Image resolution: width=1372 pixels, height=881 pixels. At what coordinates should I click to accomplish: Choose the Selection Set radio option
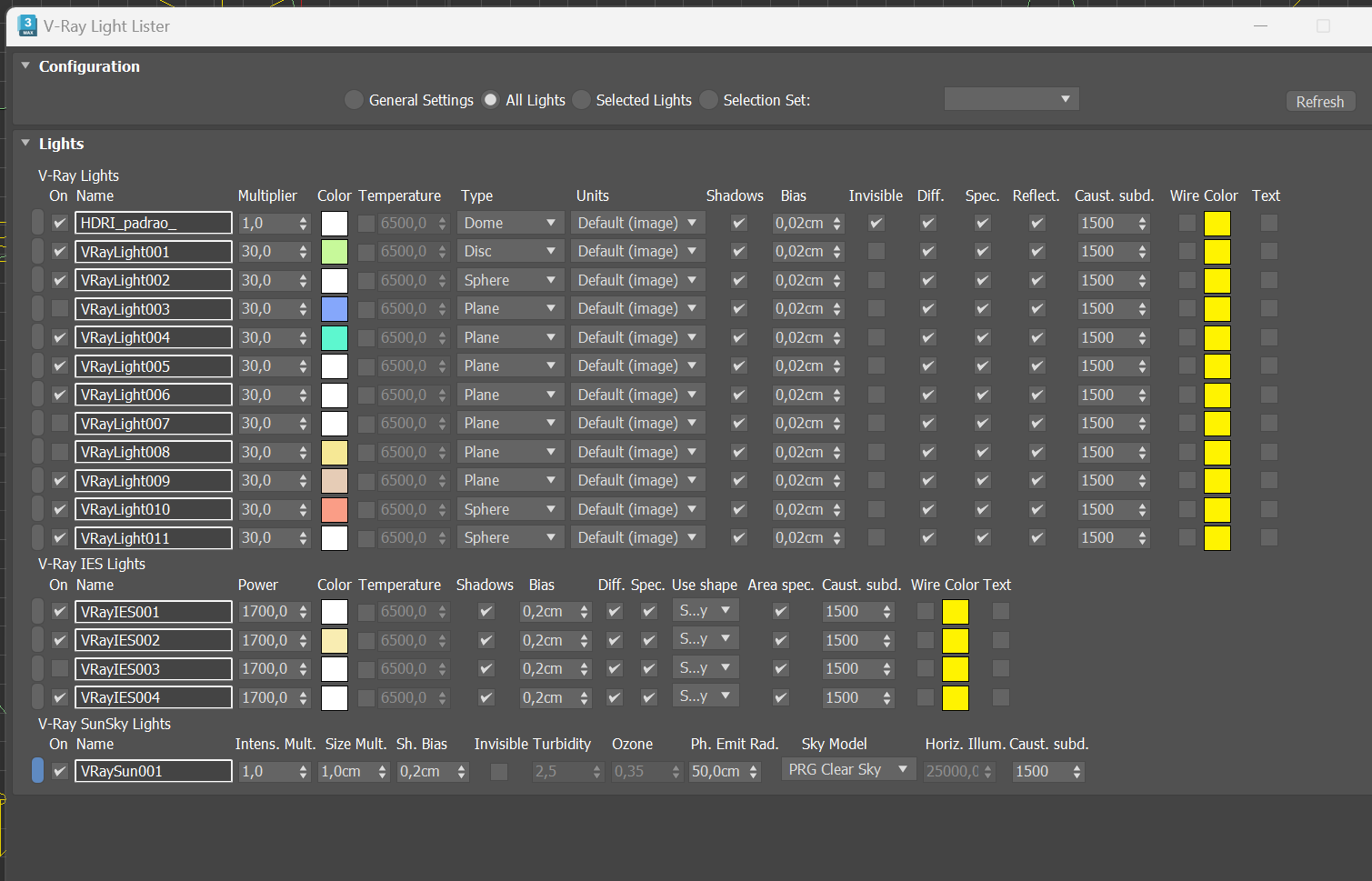tap(709, 100)
